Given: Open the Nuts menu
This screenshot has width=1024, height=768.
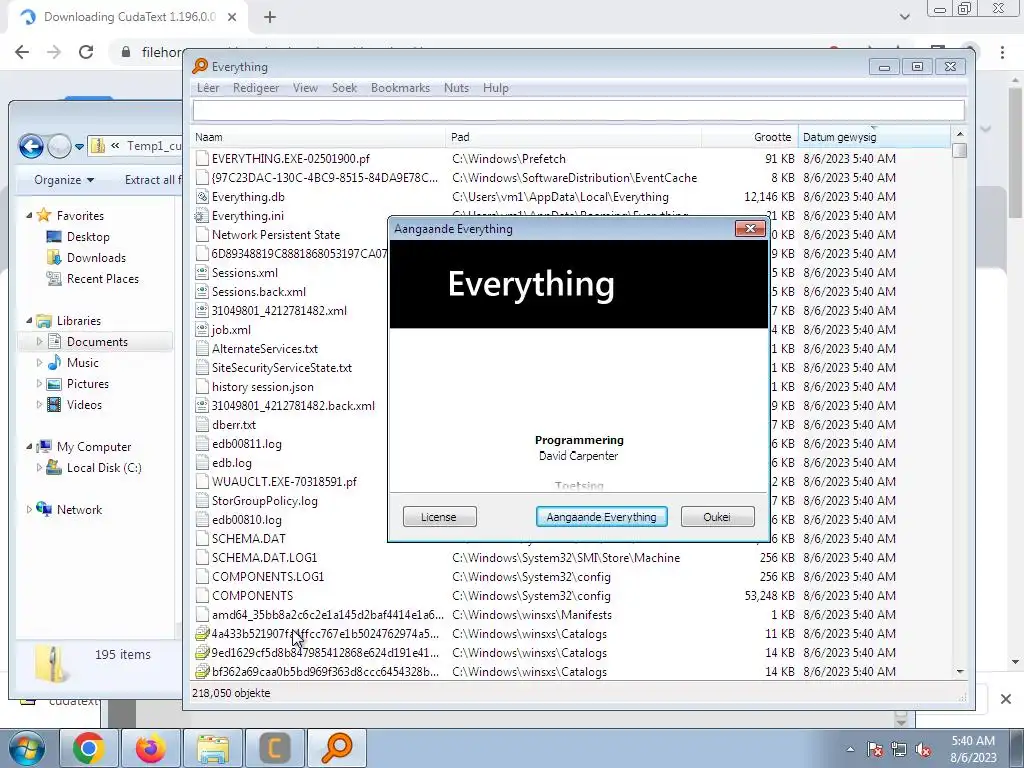Looking at the screenshot, I should [456, 88].
